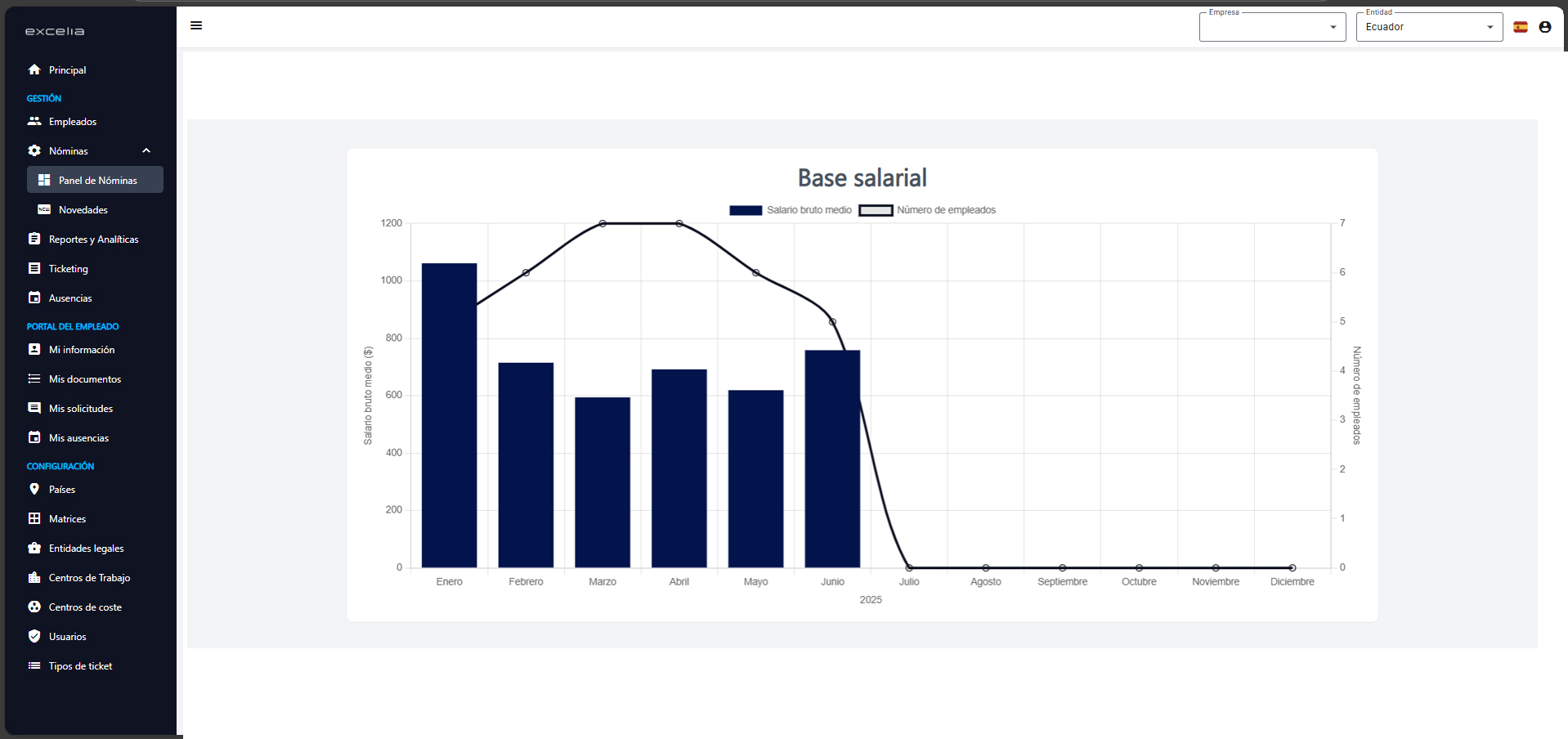Select Panel de Nóminas menu item
1568x739 pixels.
pyautogui.click(x=96, y=180)
